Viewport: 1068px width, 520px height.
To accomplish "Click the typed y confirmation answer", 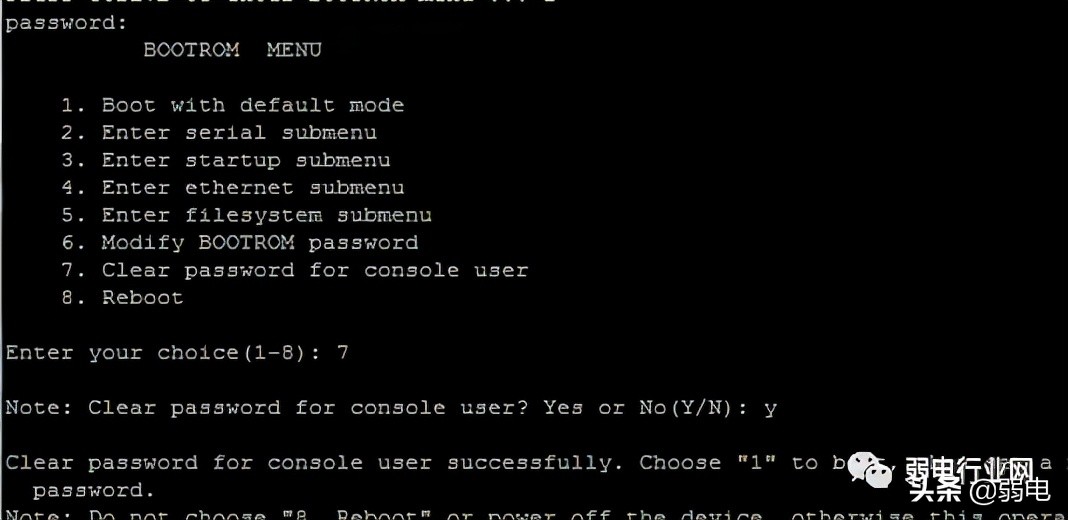I will coord(770,410).
